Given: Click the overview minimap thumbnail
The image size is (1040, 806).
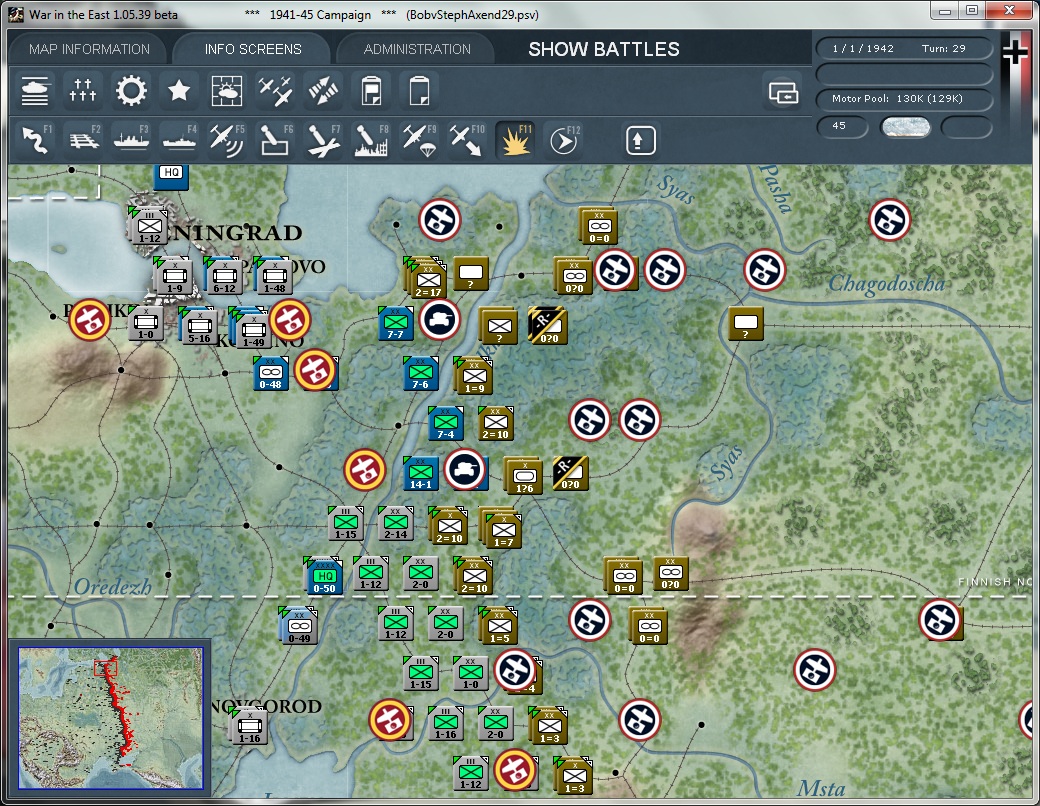Looking at the screenshot, I should coord(110,718).
